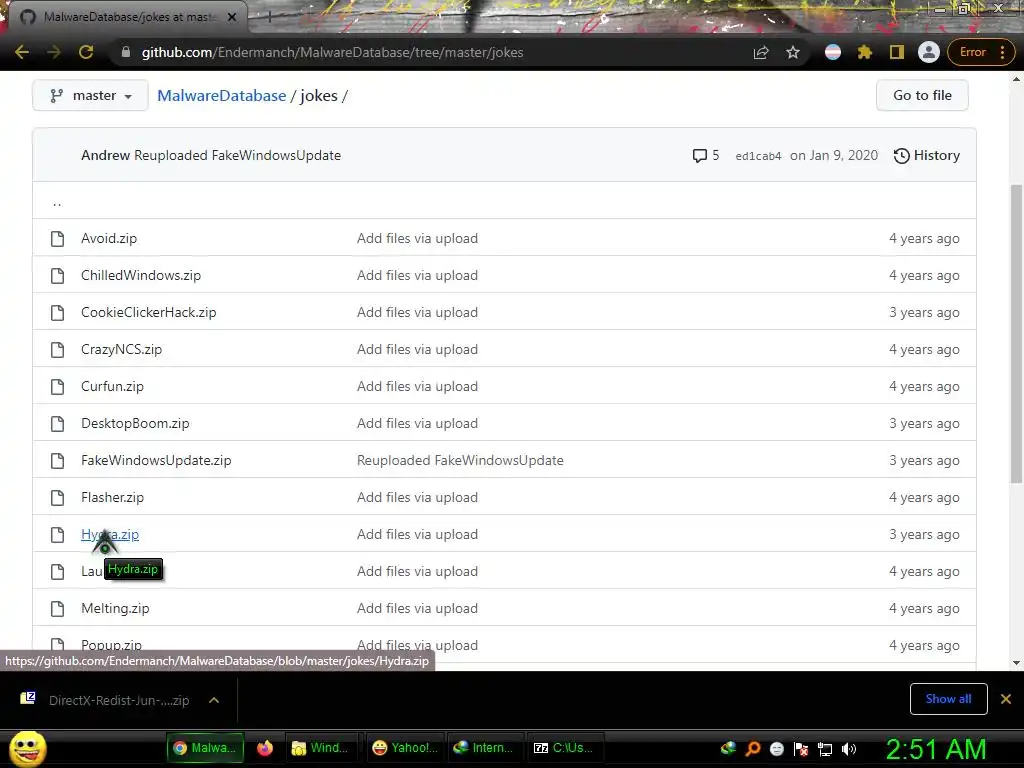Open Avoid.zip file

[109, 238]
